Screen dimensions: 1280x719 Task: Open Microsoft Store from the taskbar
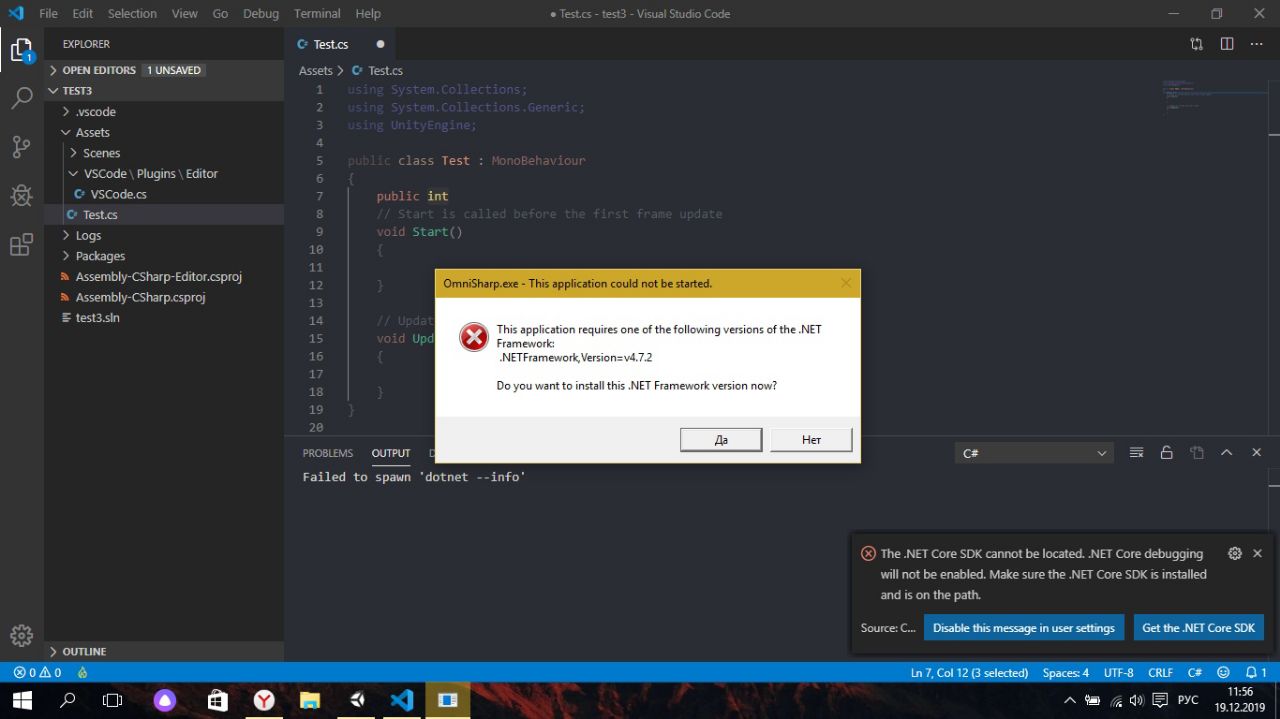[x=217, y=700]
